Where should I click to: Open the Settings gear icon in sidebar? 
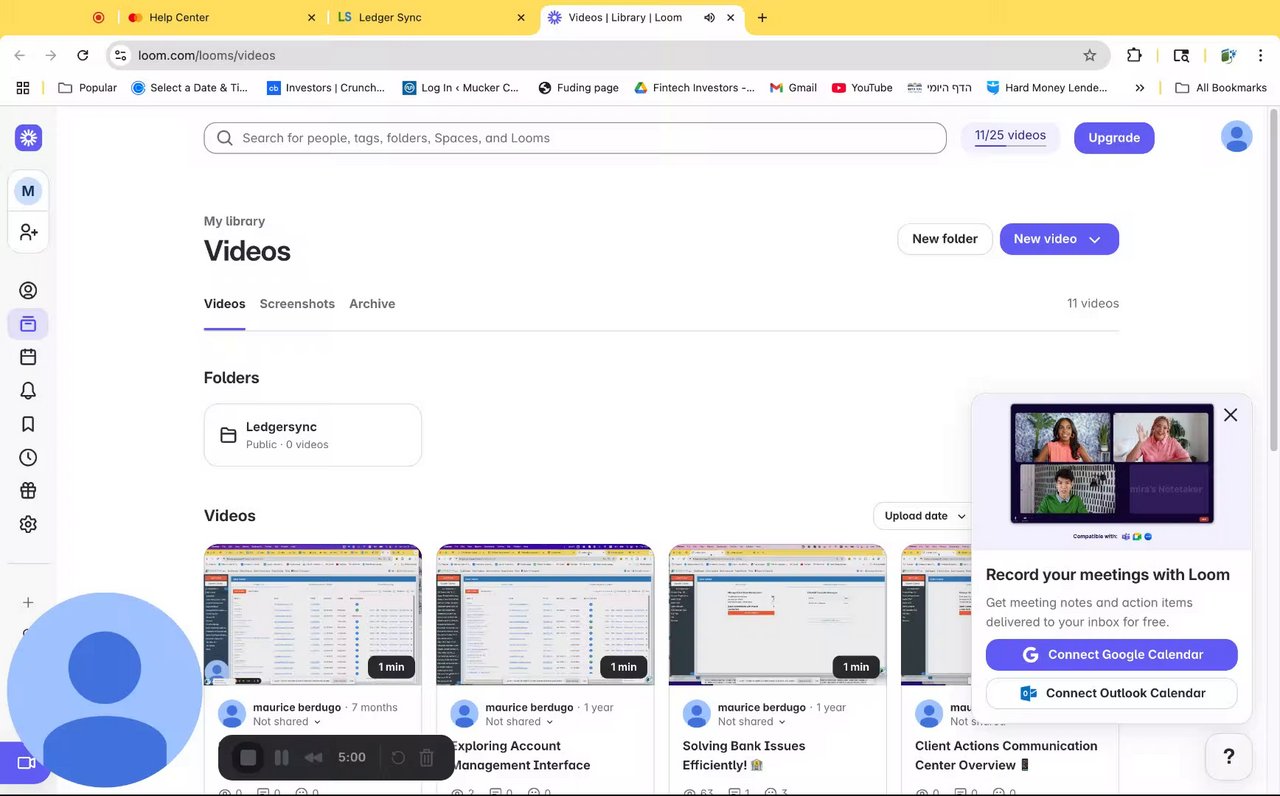coord(28,524)
